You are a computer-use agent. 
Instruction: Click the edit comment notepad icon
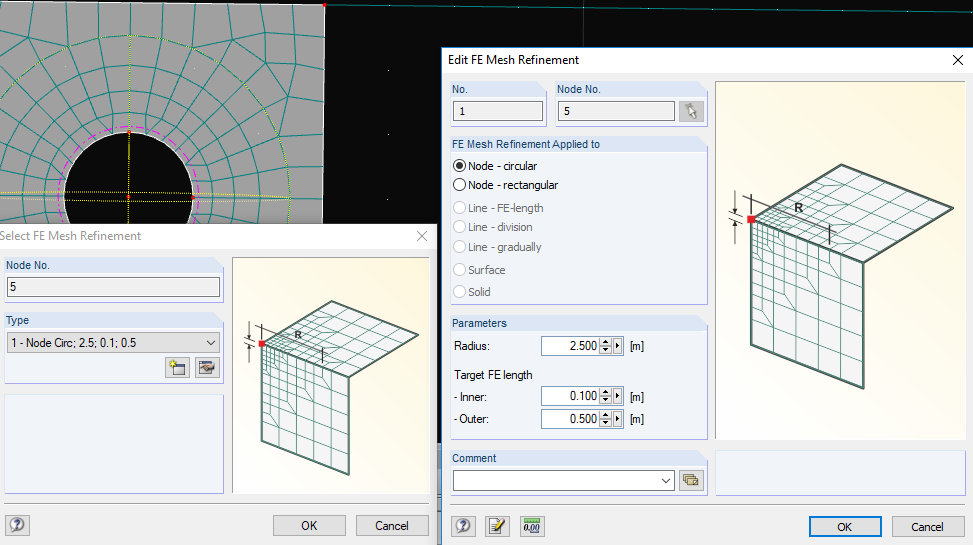pyautogui.click(x=497, y=526)
